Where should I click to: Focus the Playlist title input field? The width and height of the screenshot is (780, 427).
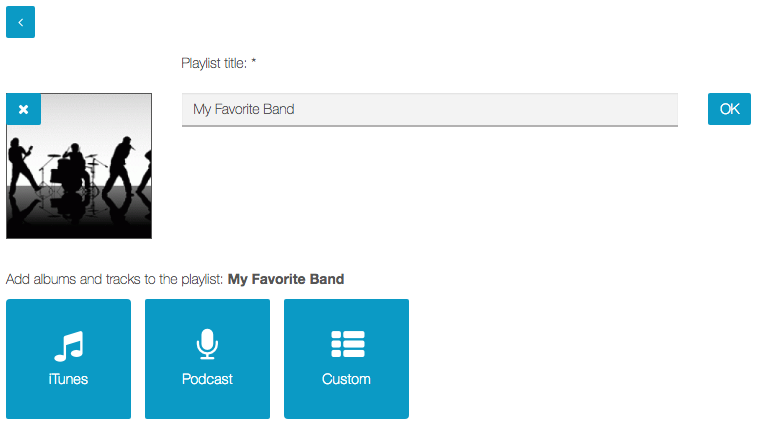pyautogui.click(x=430, y=109)
